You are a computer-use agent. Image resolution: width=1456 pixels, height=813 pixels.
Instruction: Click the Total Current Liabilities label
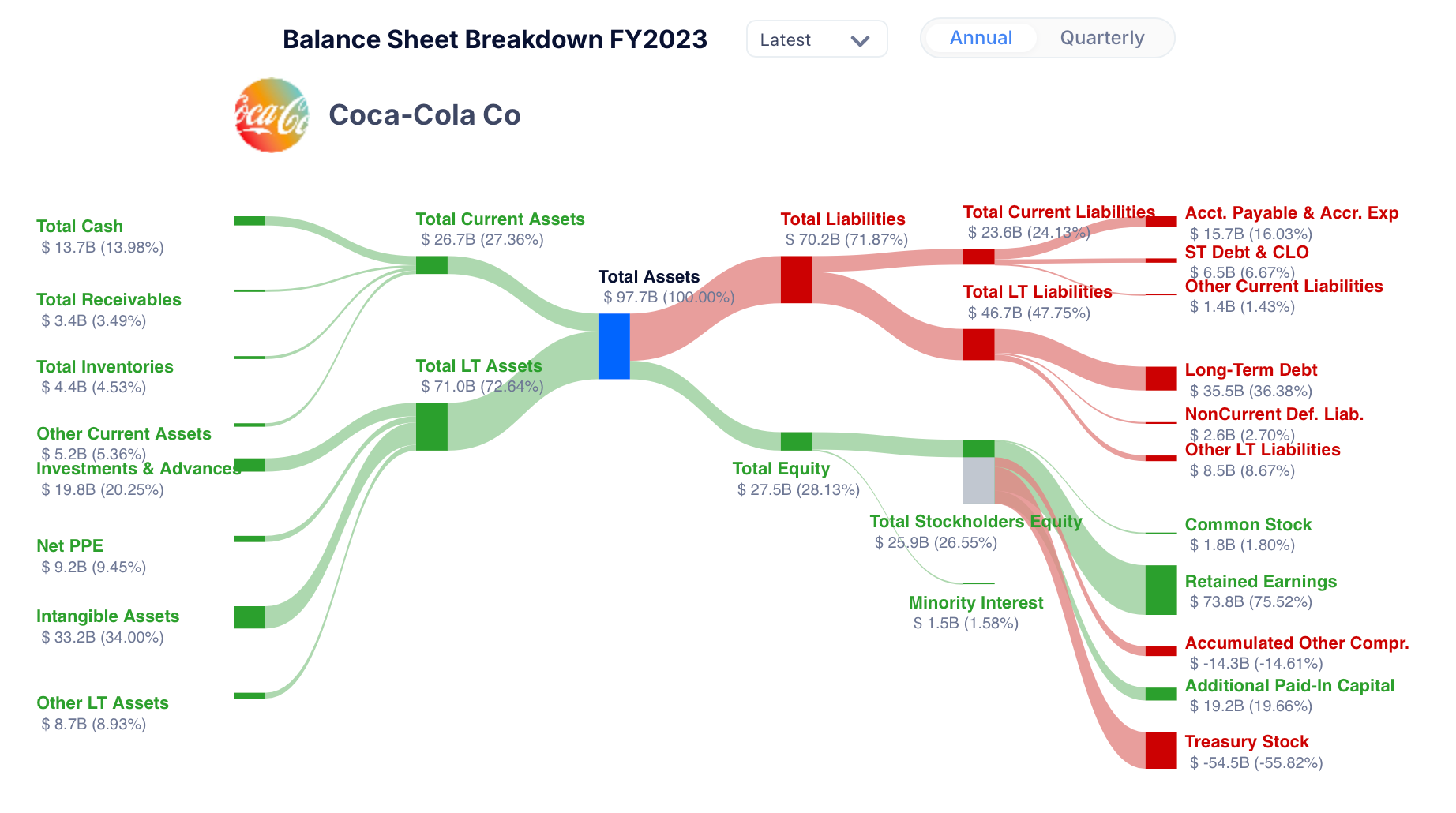tap(1060, 212)
